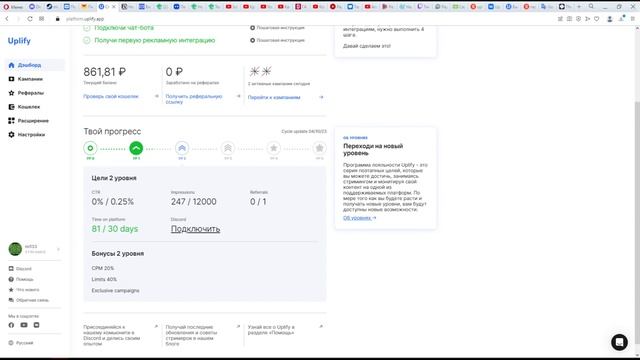
Task: Click the 81 / 30 days value
Action: [115, 229]
